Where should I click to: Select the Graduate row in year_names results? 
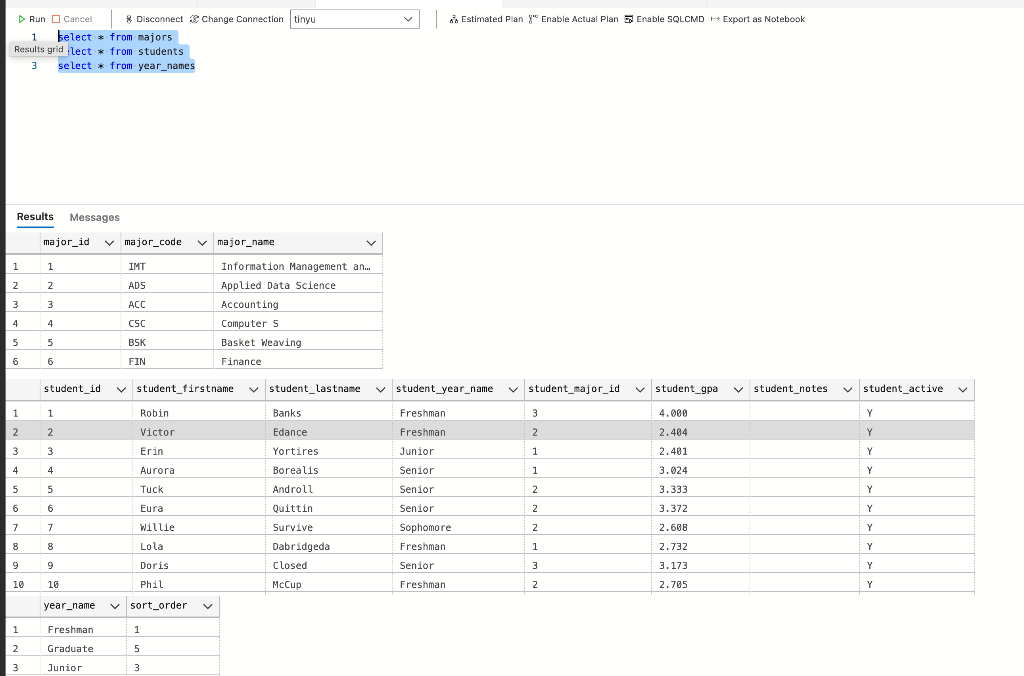tap(70, 648)
